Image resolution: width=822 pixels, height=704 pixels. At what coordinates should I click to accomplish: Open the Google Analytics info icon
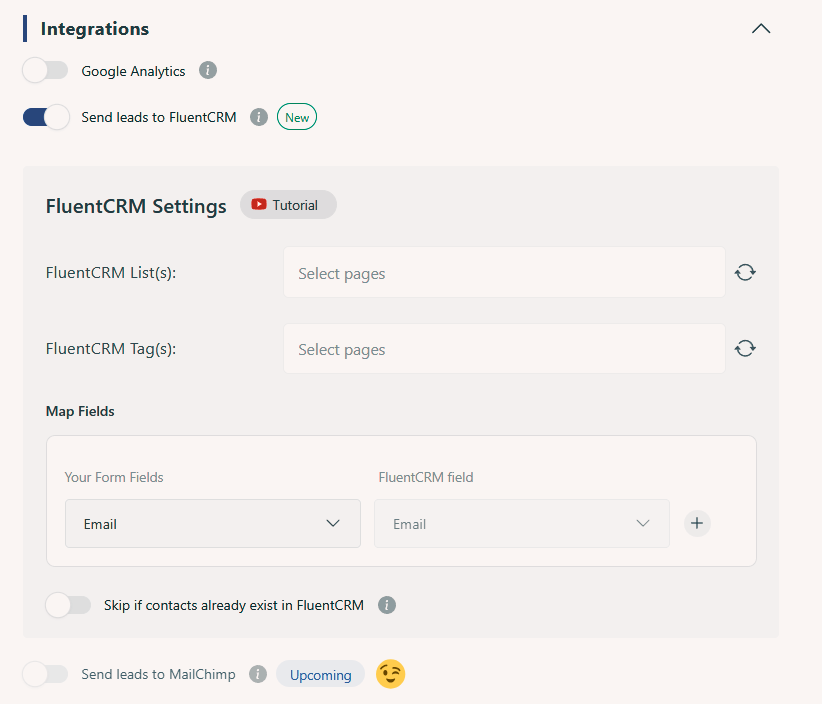208,70
